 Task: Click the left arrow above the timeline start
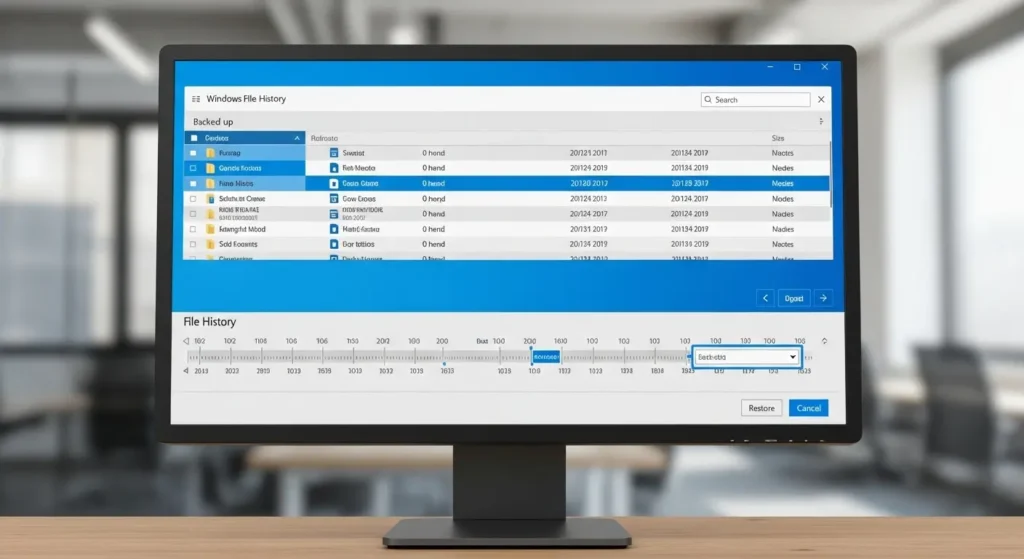pyautogui.click(x=186, y=341)
